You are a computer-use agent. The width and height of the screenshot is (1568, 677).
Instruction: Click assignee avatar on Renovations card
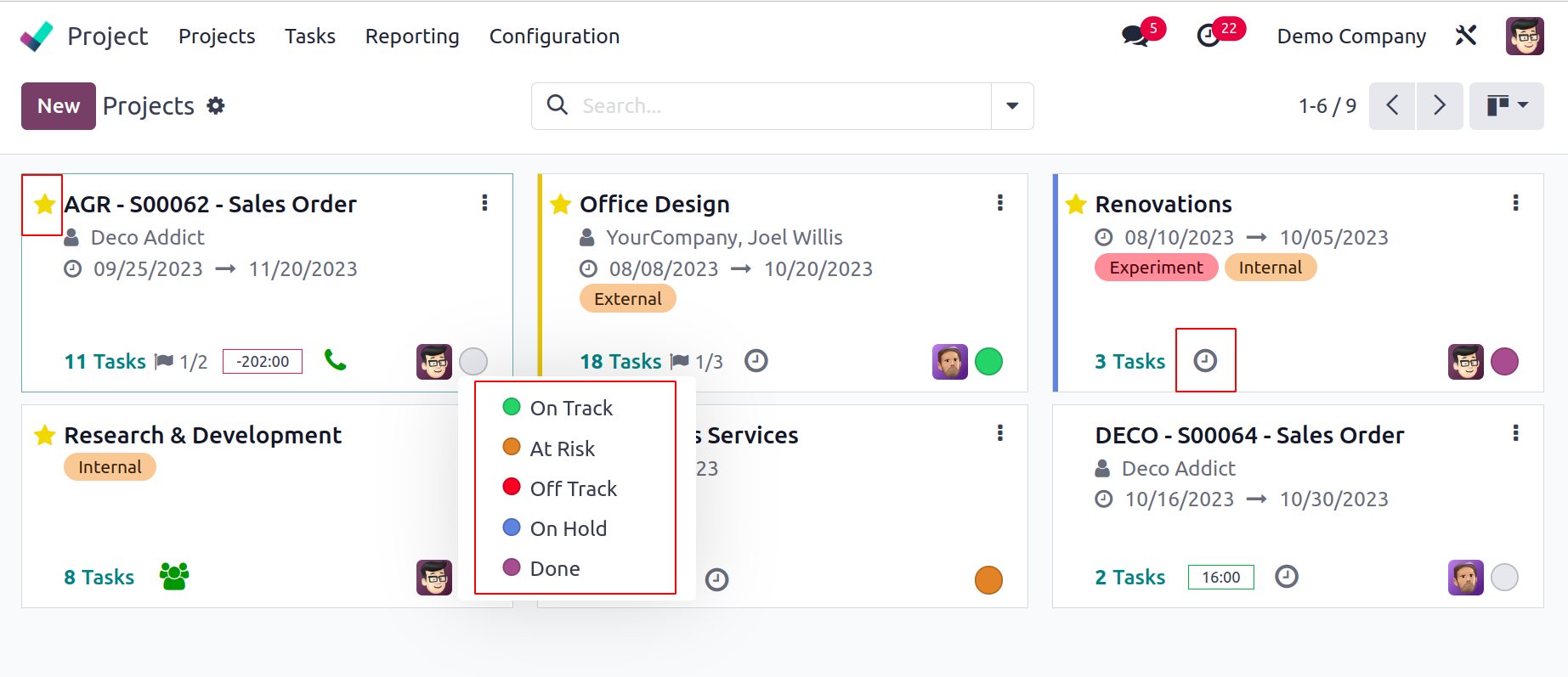[1466, 362]
